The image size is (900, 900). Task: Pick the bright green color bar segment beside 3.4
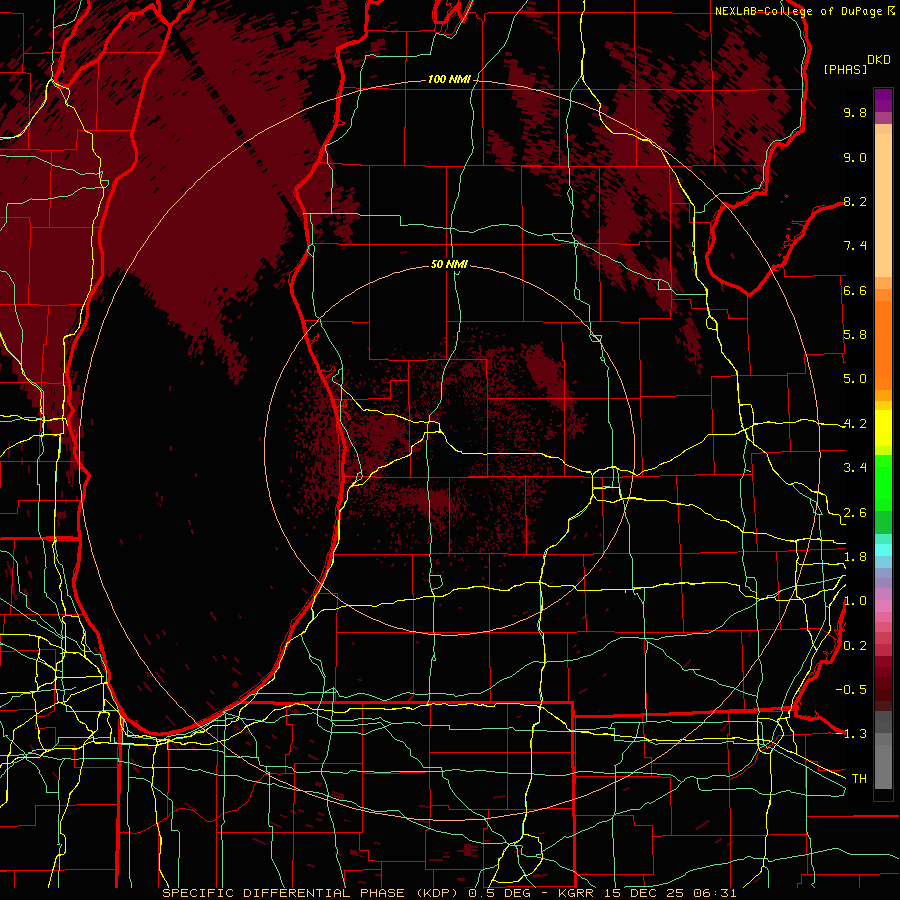(883, 482)
